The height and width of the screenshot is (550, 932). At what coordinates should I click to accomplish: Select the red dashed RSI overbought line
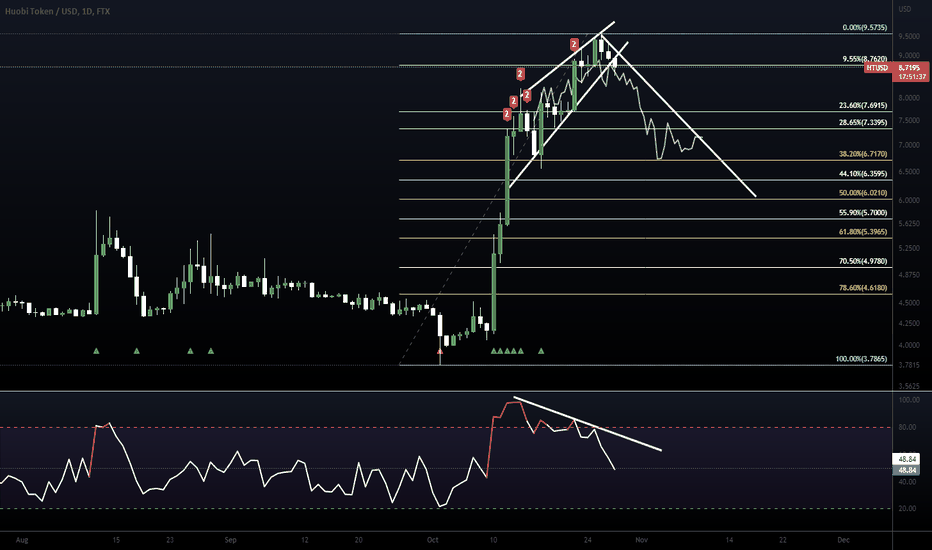(446, 428)
